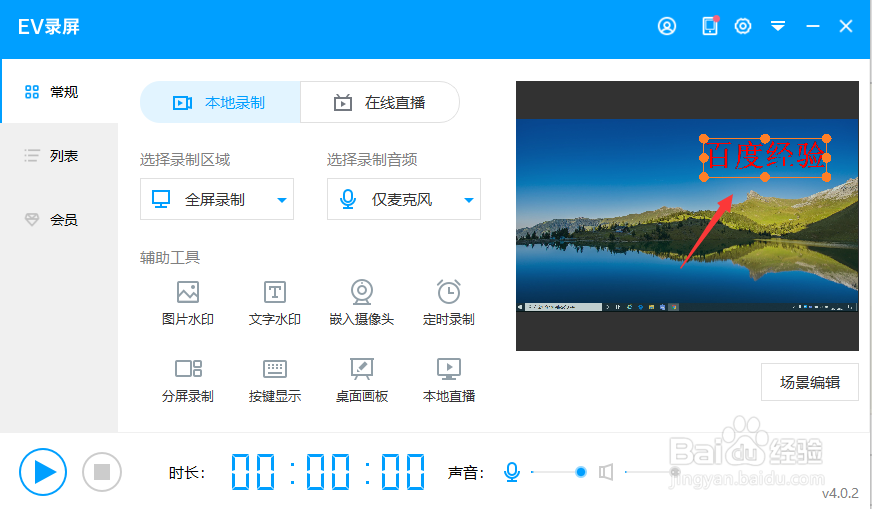This screenshot has height=509, width=872.
Task: Click the EV录屏 title text
Action: pyautogui.click(x=49, y=26)
